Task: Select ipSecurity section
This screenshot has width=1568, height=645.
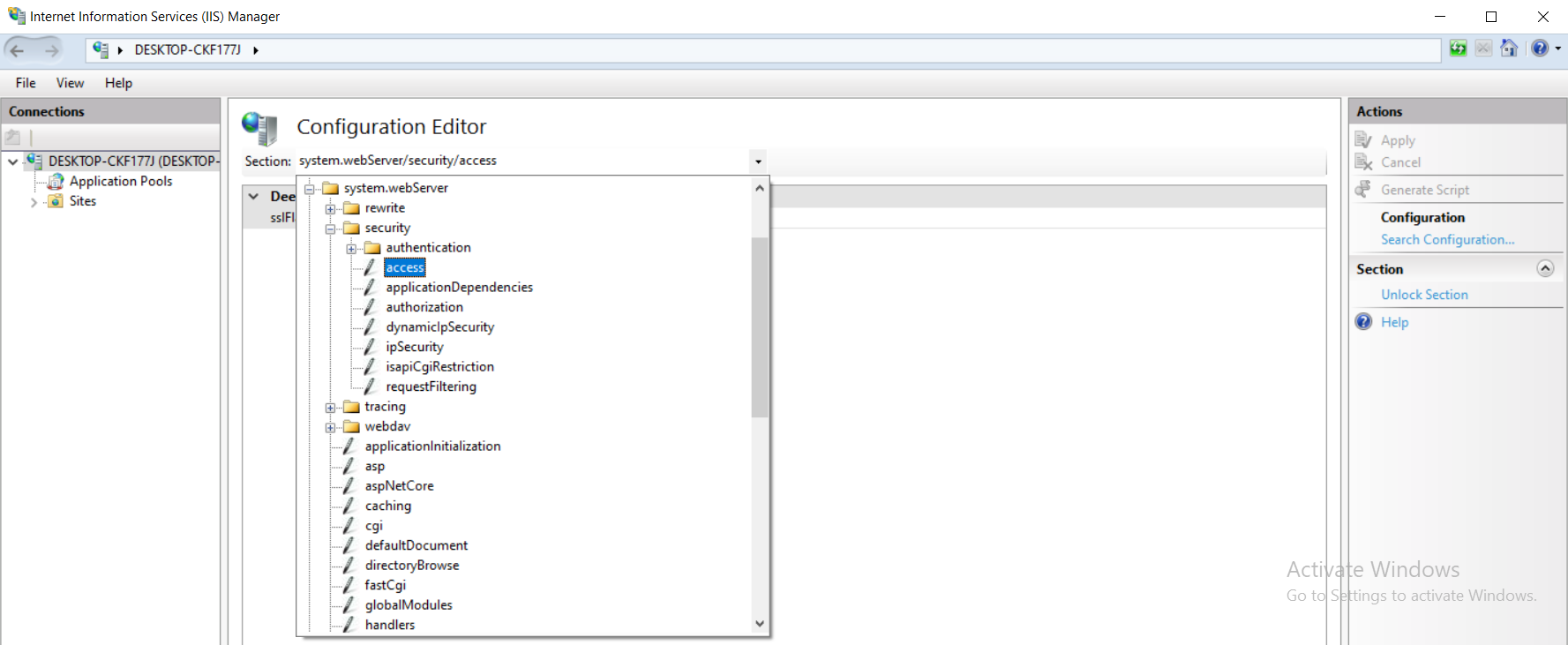Action: coord(414,347)
